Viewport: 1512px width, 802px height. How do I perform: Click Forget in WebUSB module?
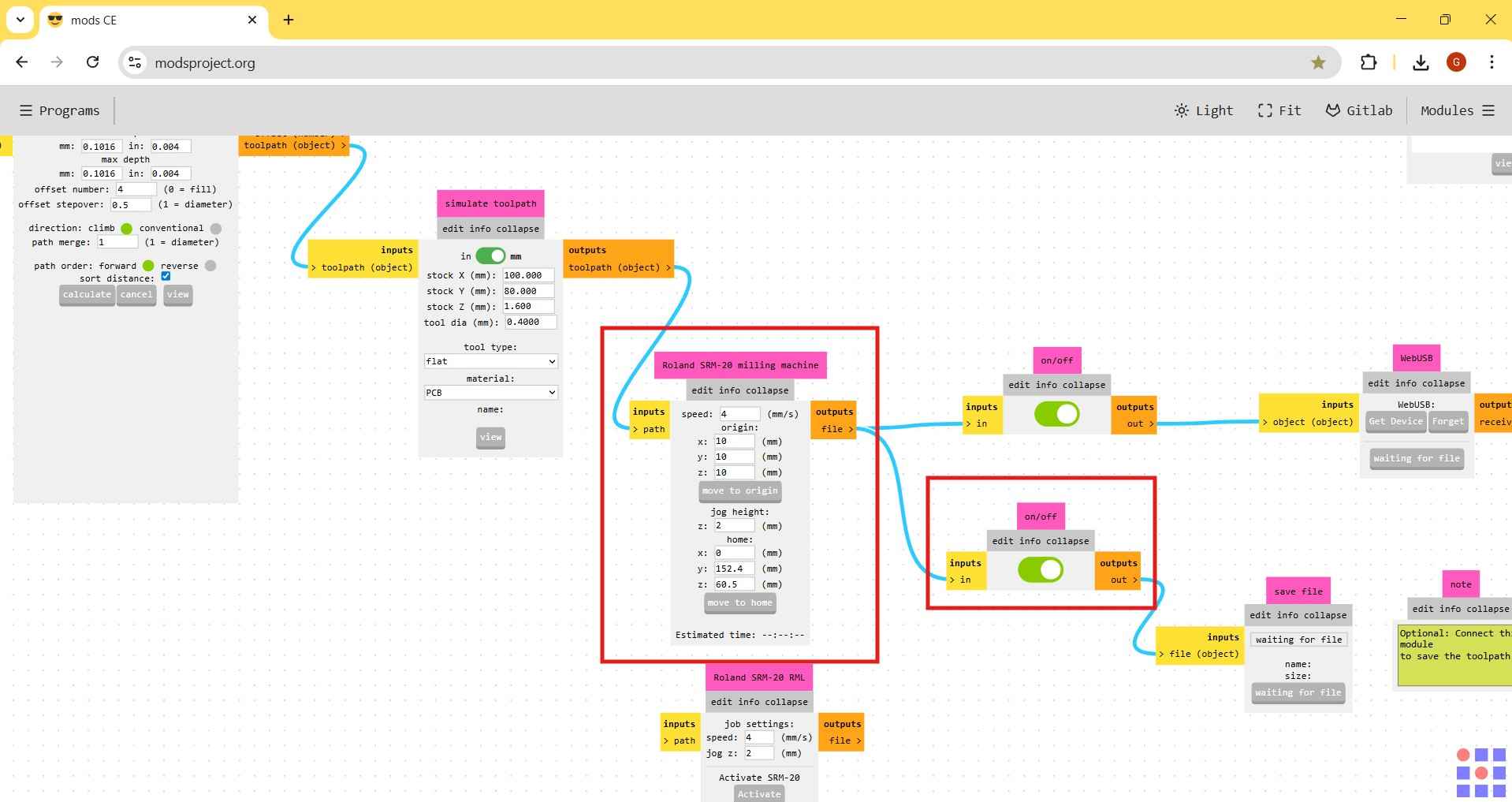tap(1448, 422)
